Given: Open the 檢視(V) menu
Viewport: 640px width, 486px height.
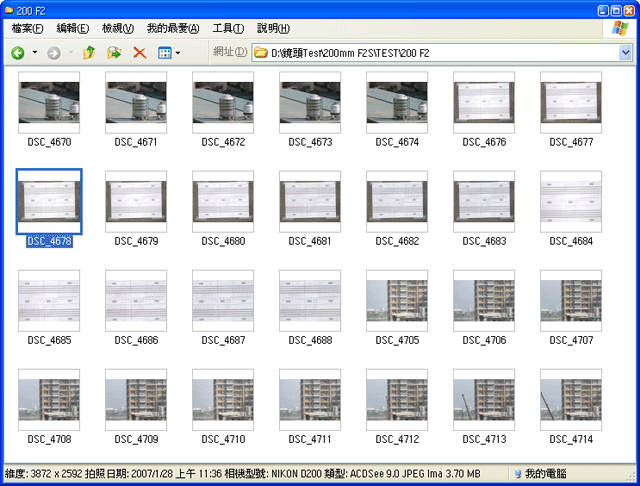Looking at the screenshot, I should click(x=118, y=28).
